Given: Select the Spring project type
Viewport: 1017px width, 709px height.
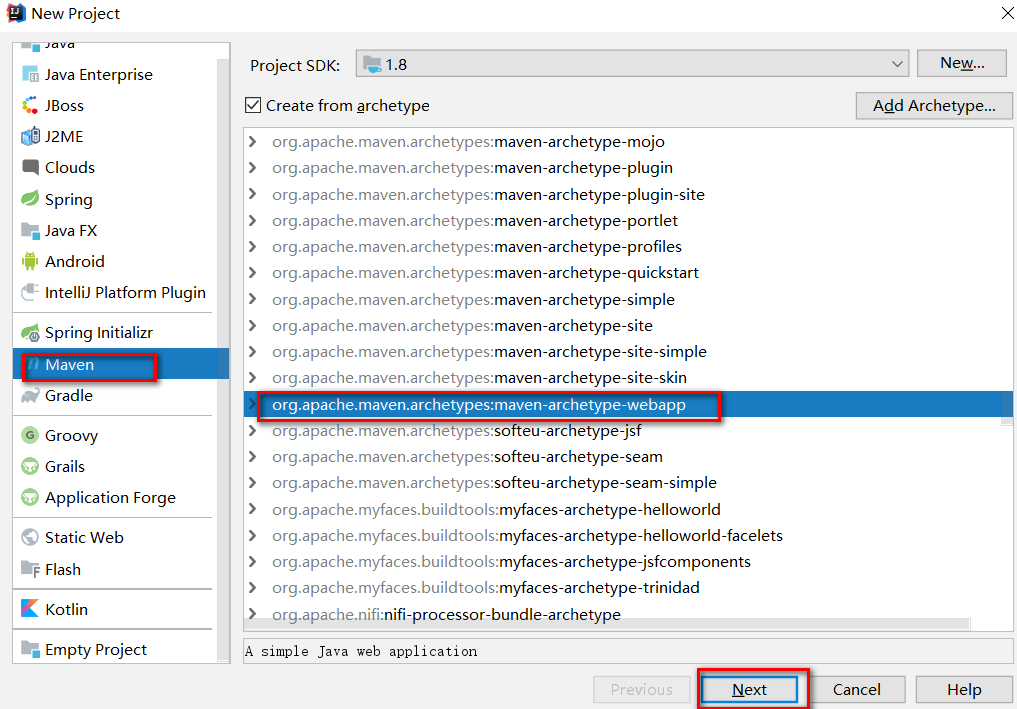Looking at the screenshot, I should point(115,199).
